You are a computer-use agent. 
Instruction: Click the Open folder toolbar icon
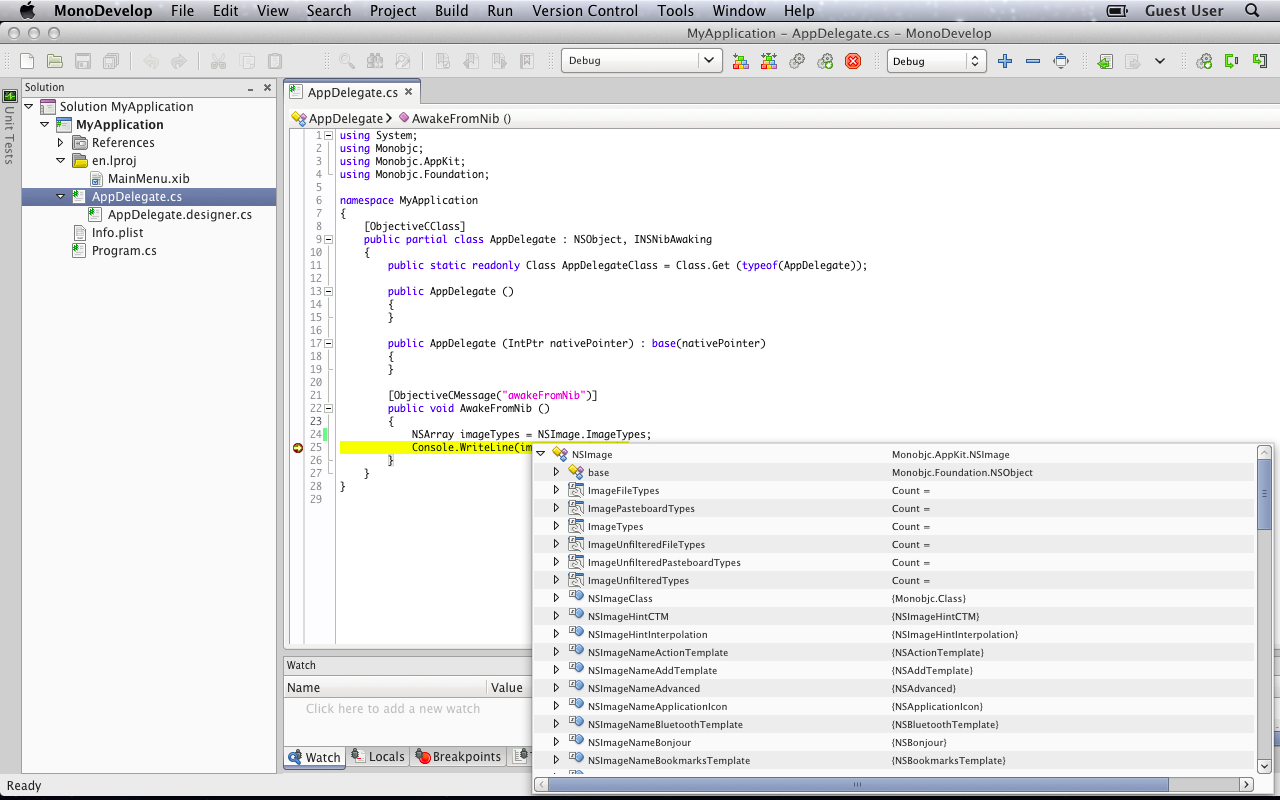click(55, 61)
